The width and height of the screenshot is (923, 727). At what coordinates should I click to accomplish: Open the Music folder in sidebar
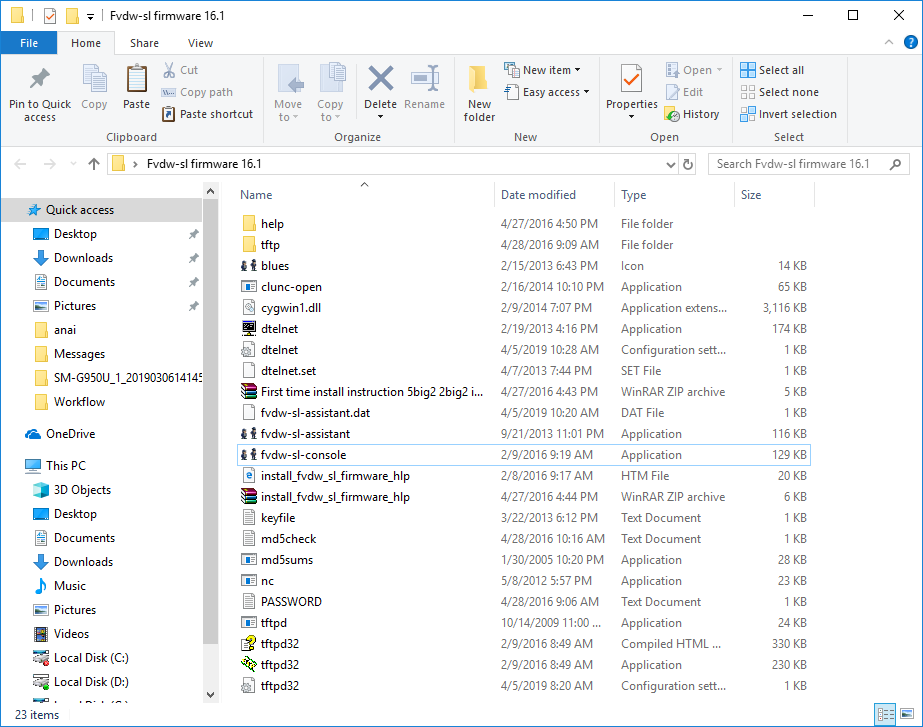pos(70,586)
